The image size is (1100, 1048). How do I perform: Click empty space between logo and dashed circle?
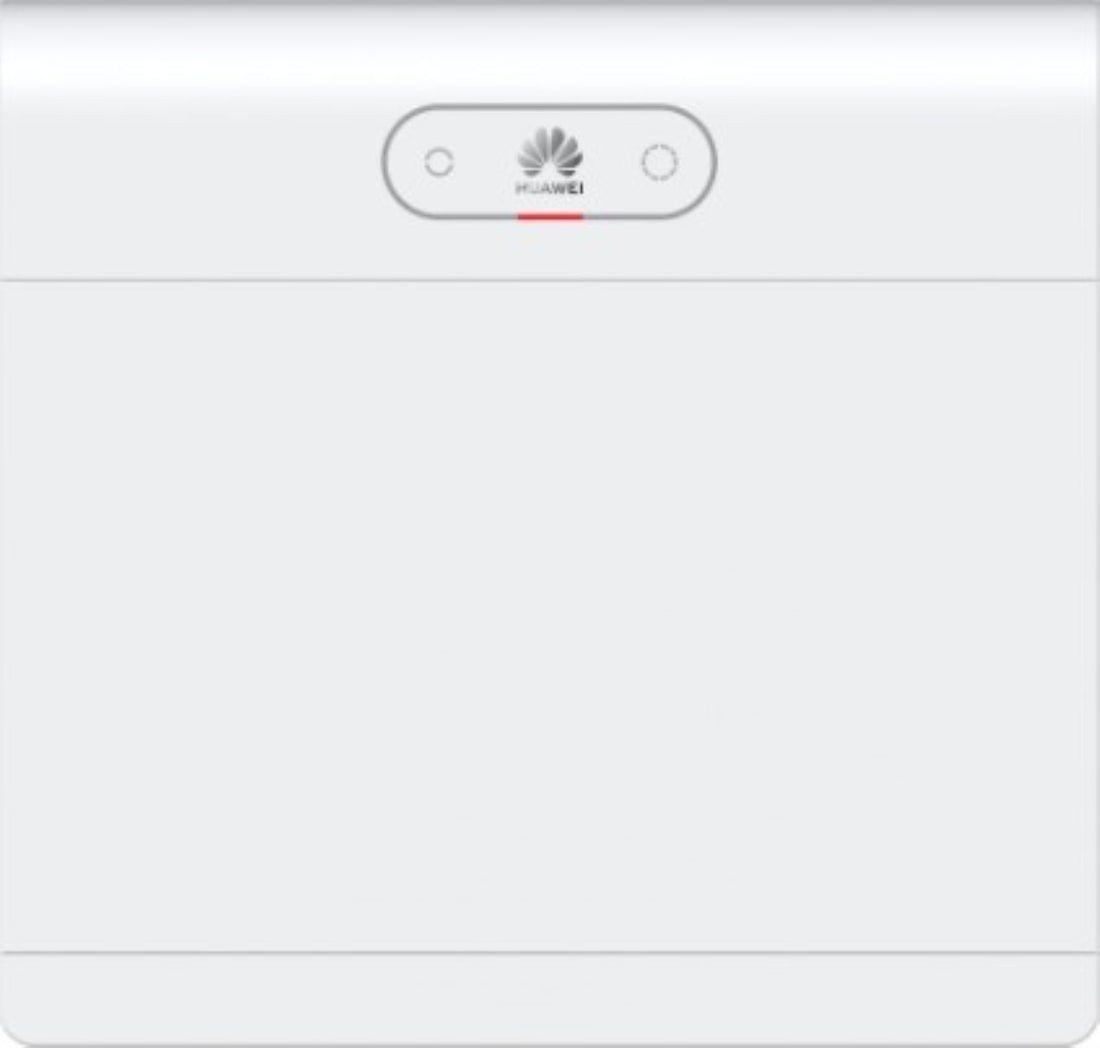coord(612,163)
